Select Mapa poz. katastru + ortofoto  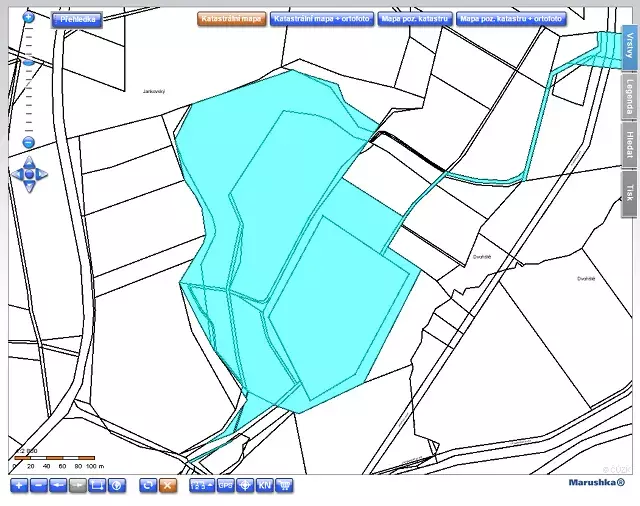pyautogui.click(x=511, y=18)
